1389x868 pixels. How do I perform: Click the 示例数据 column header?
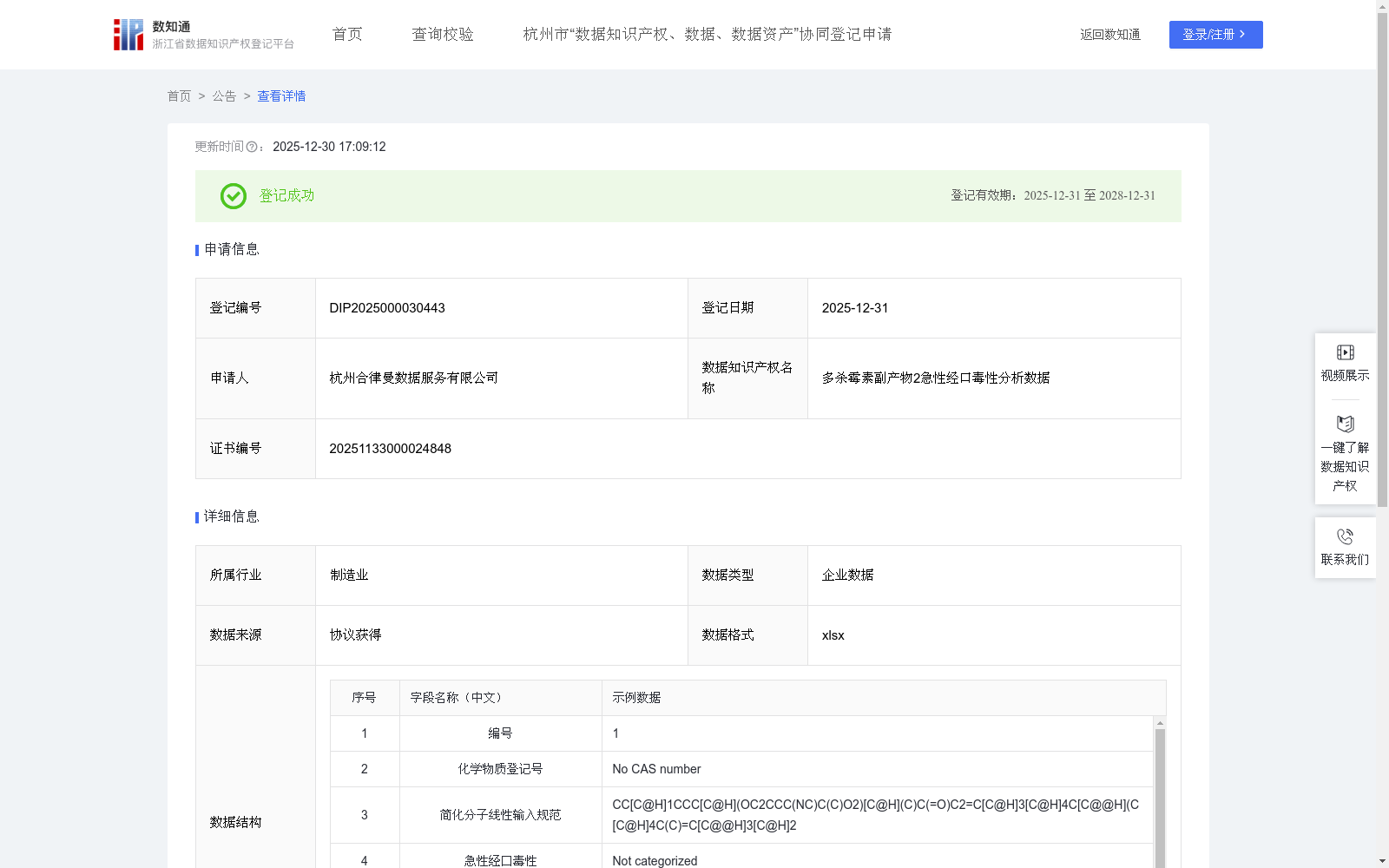coord(884,698)
